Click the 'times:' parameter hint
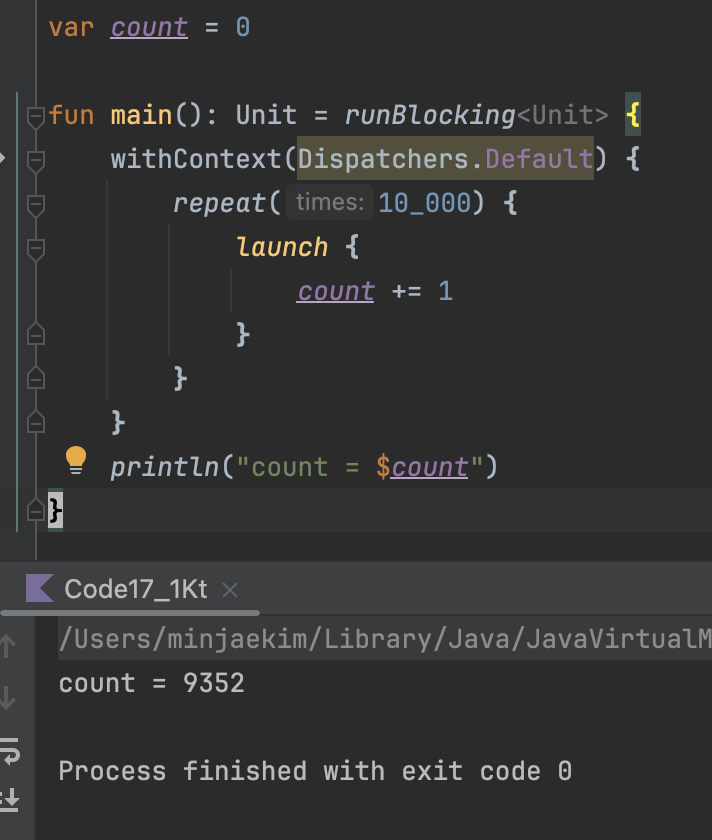 329,202
